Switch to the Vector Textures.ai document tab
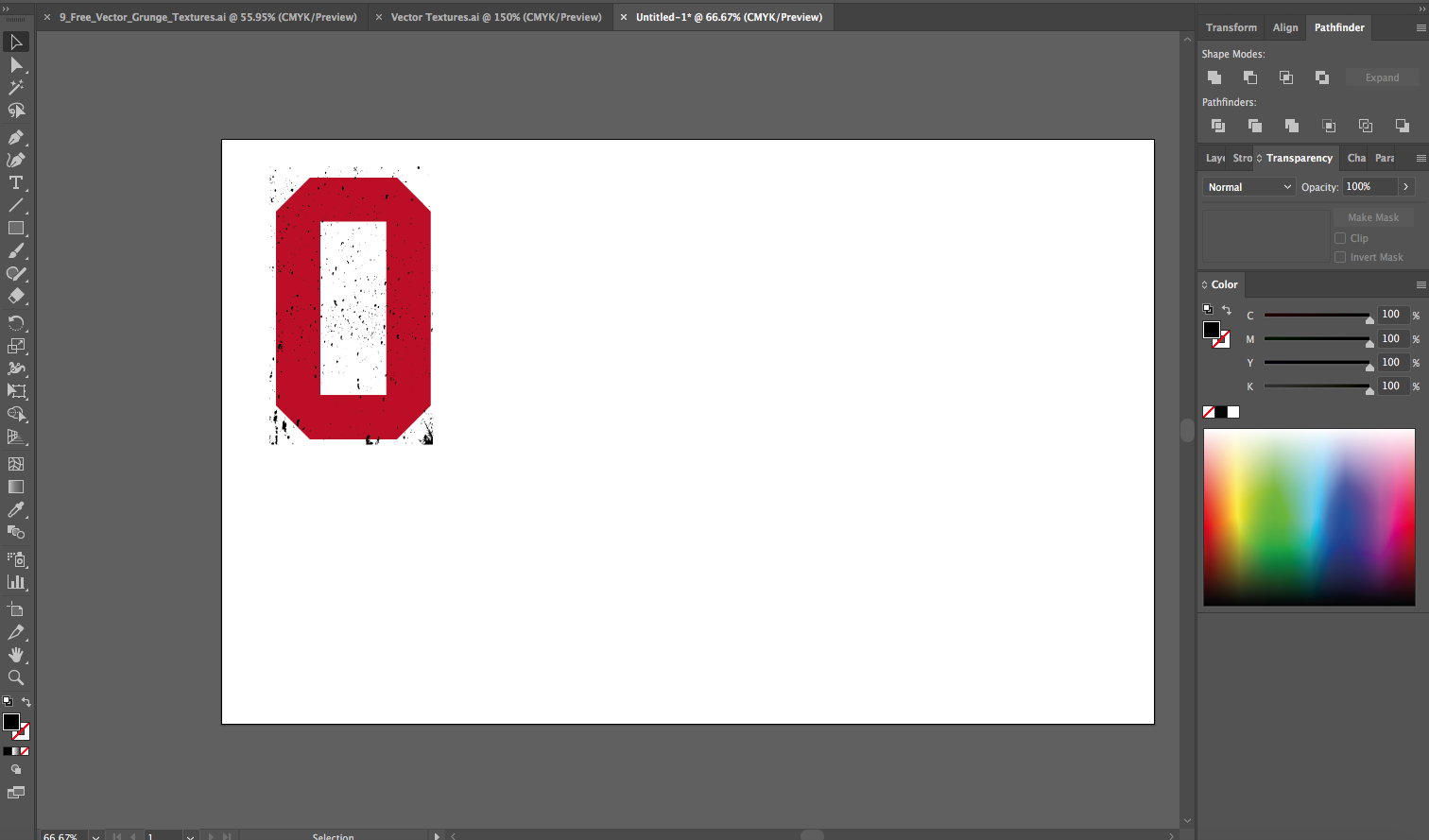Screen dimensions: 1429x840 point(496,17)
